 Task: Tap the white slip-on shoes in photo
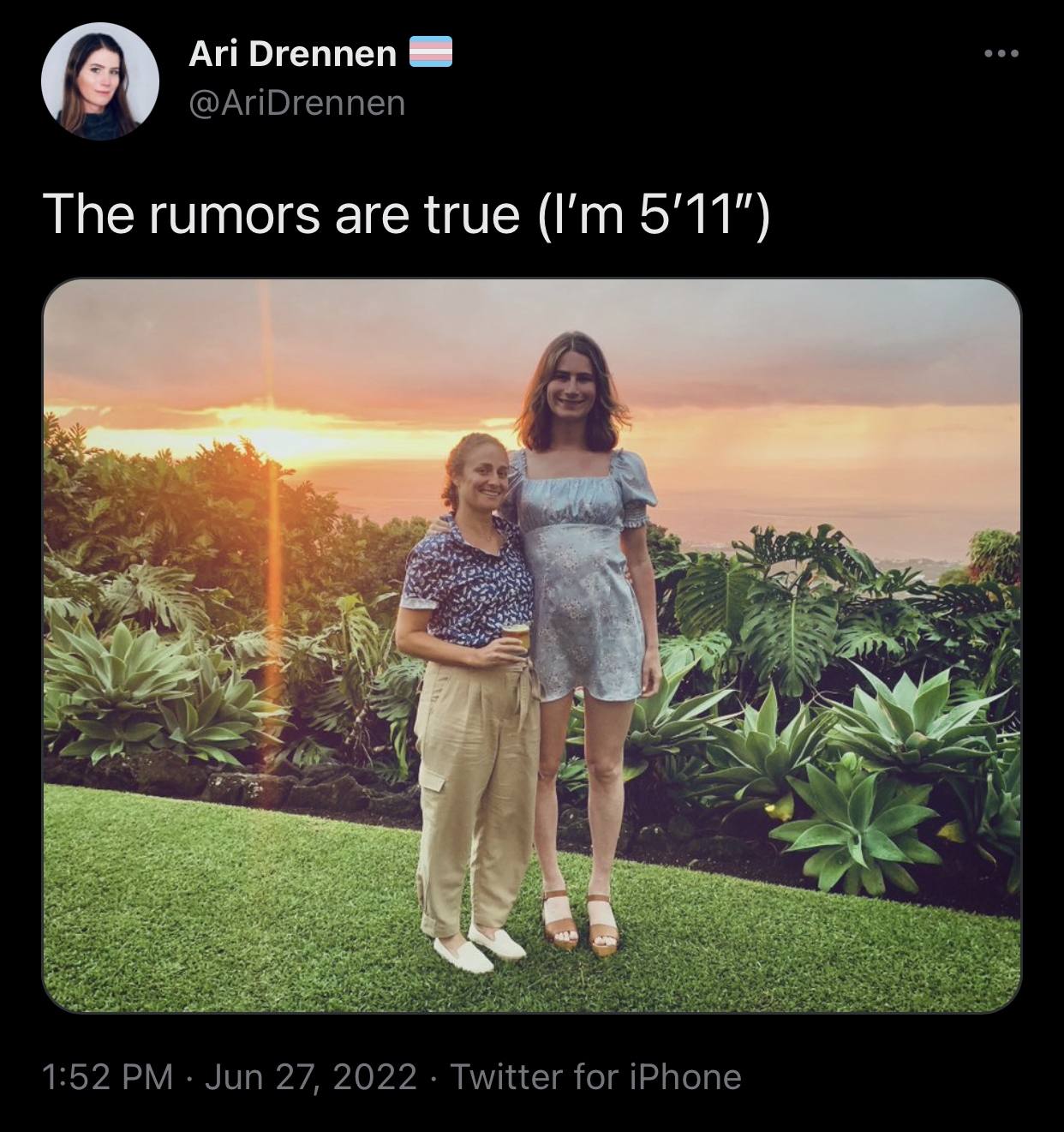tap(480, 949)
